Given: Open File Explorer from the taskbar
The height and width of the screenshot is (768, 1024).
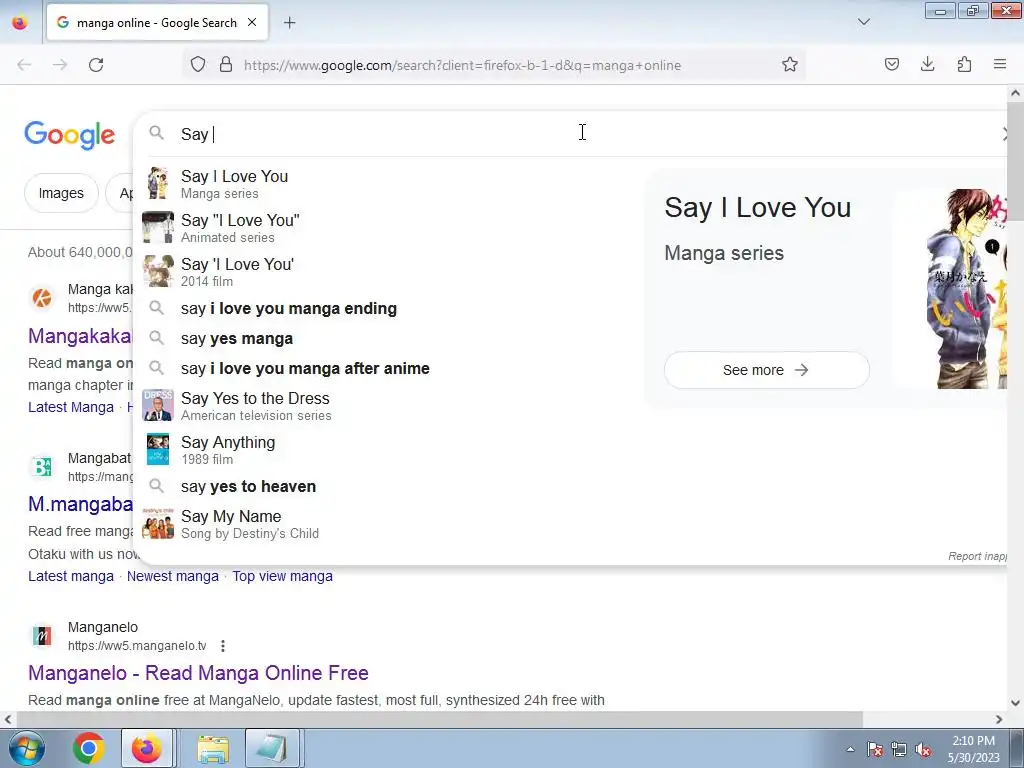Looking at the screenshot, I should (x=213, y=748).
